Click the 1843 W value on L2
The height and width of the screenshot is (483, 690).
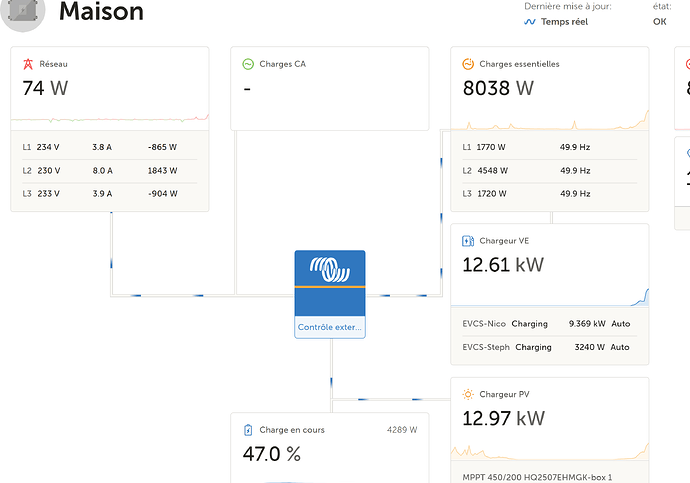pos(162,170)
